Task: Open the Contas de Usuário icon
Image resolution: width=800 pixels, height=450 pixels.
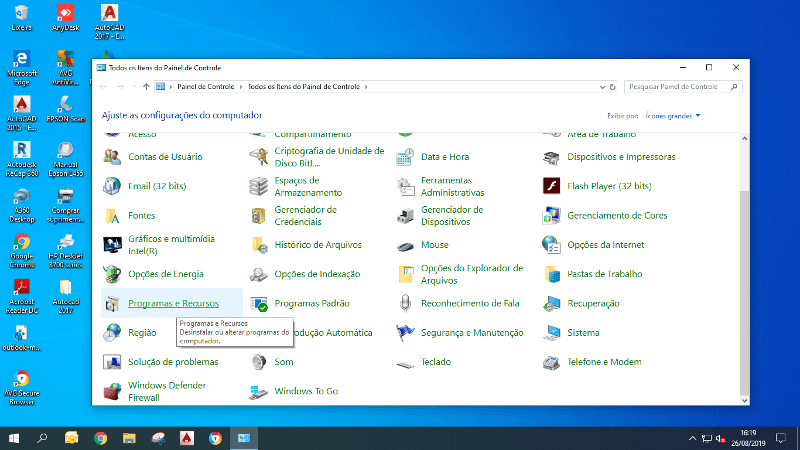Action: [112, 157]
